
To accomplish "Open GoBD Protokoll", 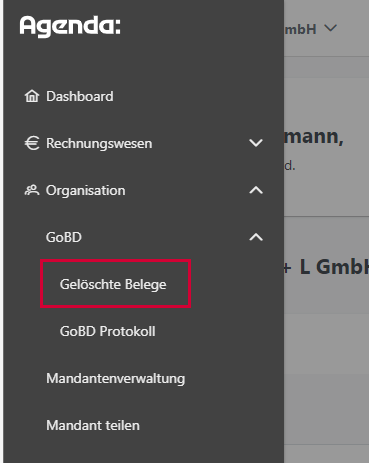I will [x=107, y=331].
